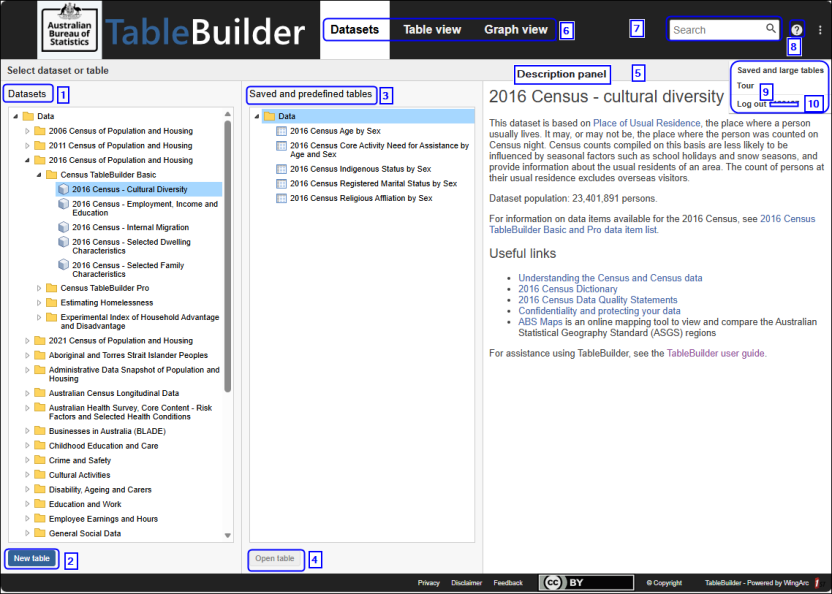832x594 pixels.
Task: Collapse the Census TableBuilder Basic folder
Action: click(x=39, y=175)
